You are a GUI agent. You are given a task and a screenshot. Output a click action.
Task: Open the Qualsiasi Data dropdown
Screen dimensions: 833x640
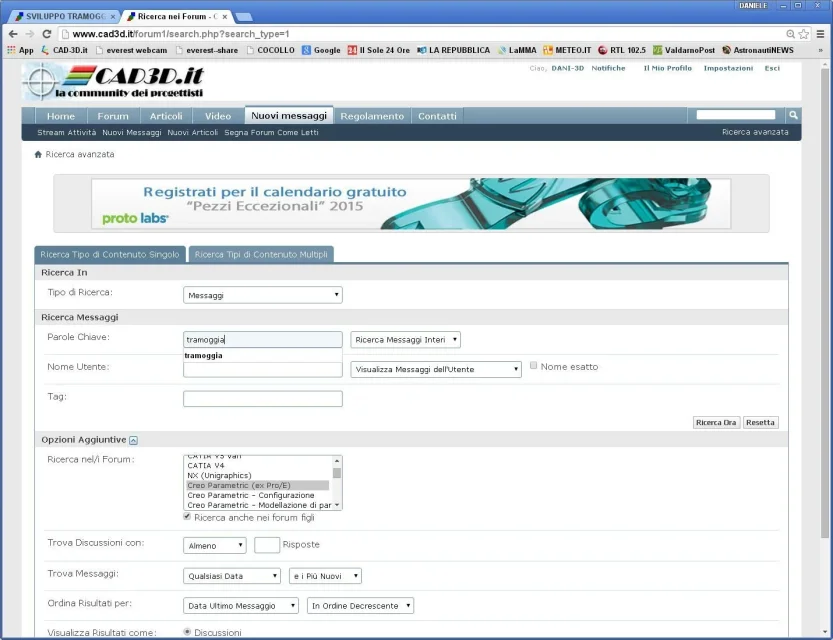pos(232,576)
